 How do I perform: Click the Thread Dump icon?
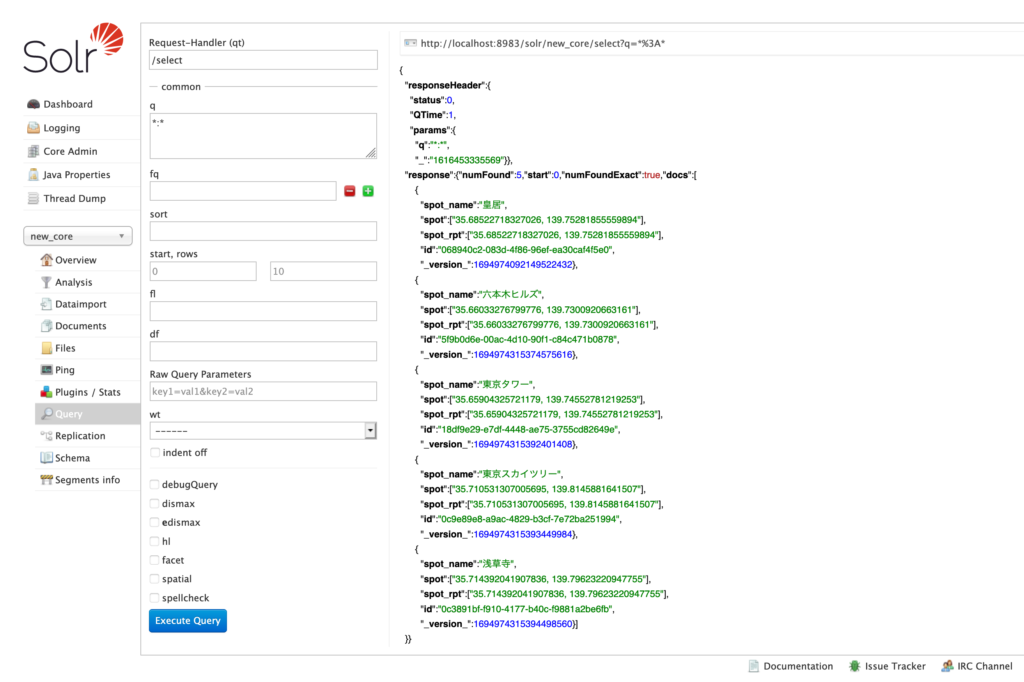[33, 199]
